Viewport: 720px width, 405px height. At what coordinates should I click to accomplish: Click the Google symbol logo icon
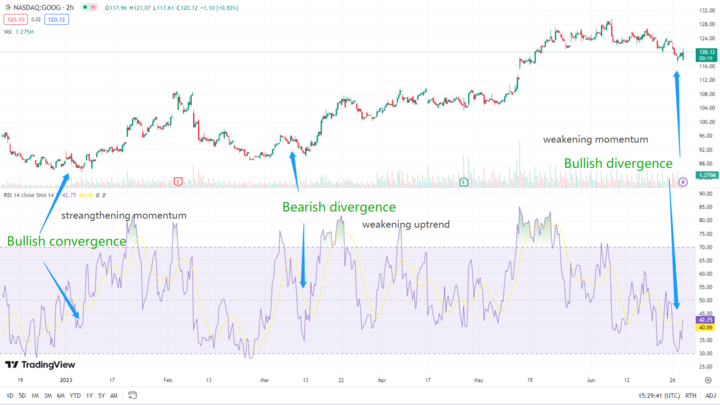(7, 7)
